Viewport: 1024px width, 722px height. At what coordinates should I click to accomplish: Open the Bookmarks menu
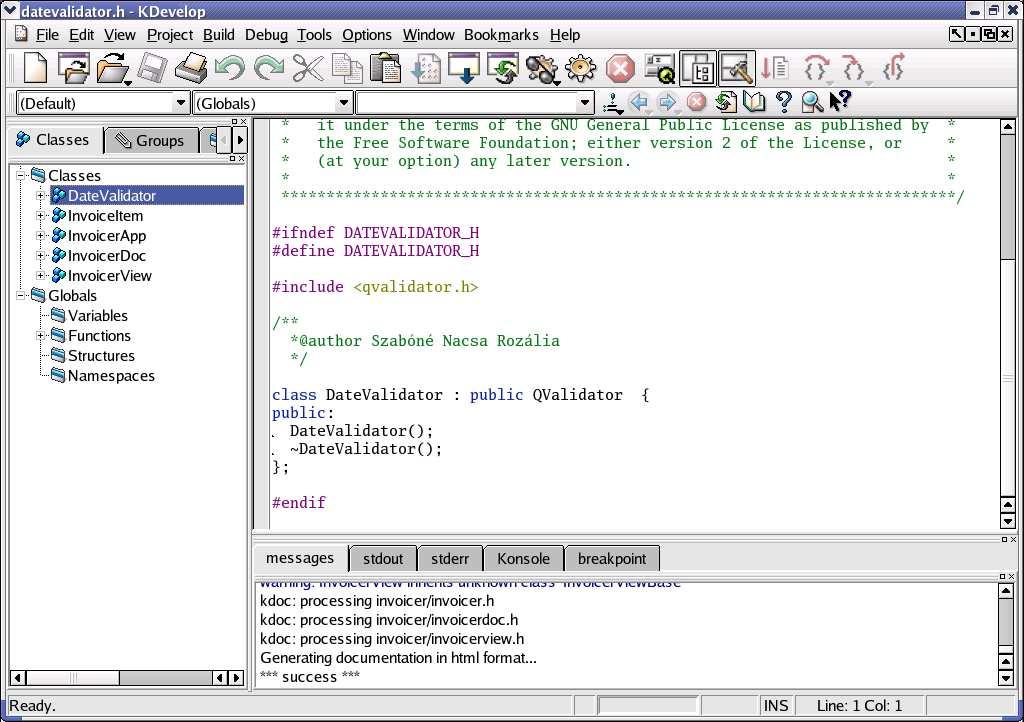click(x=501, y=35)
